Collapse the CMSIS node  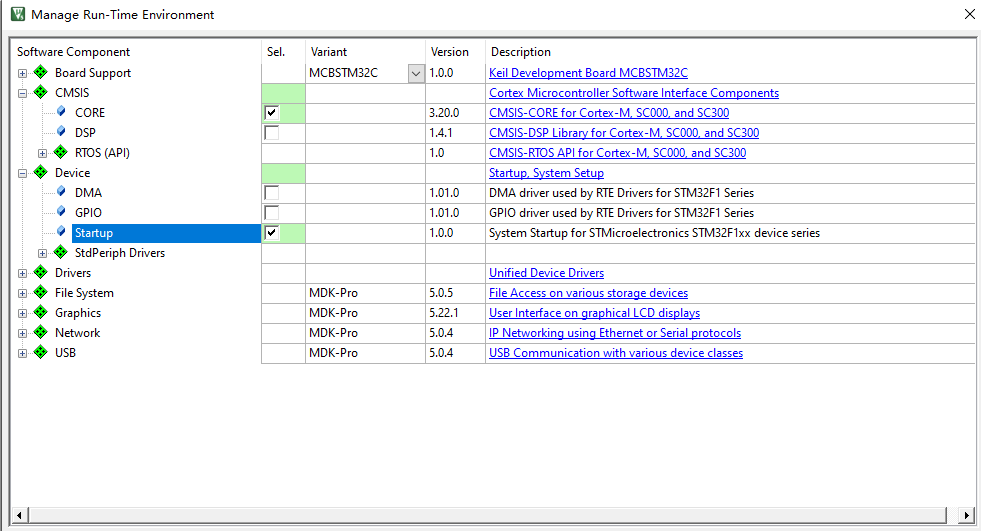click(23, 93)
